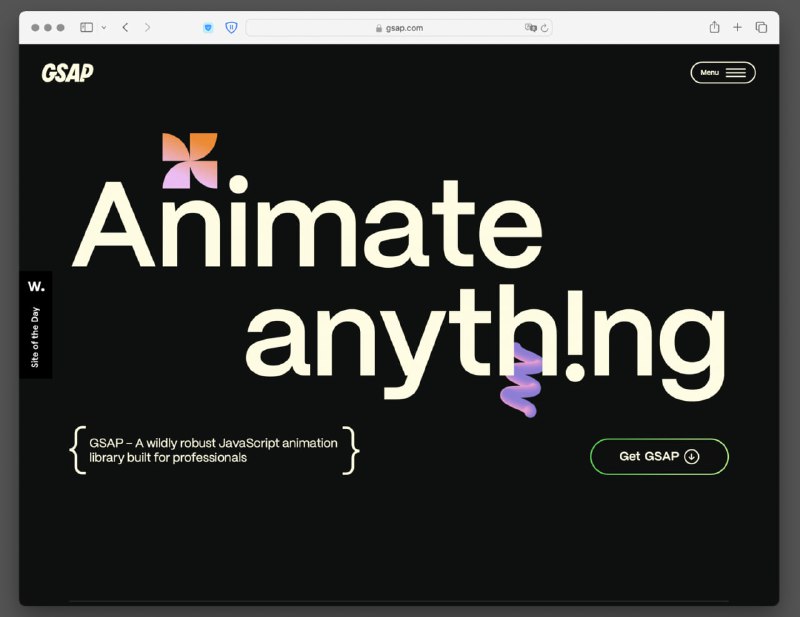Go back with the back arrow
The width and height of the screenshot is (800, 617).
(126, 27)
